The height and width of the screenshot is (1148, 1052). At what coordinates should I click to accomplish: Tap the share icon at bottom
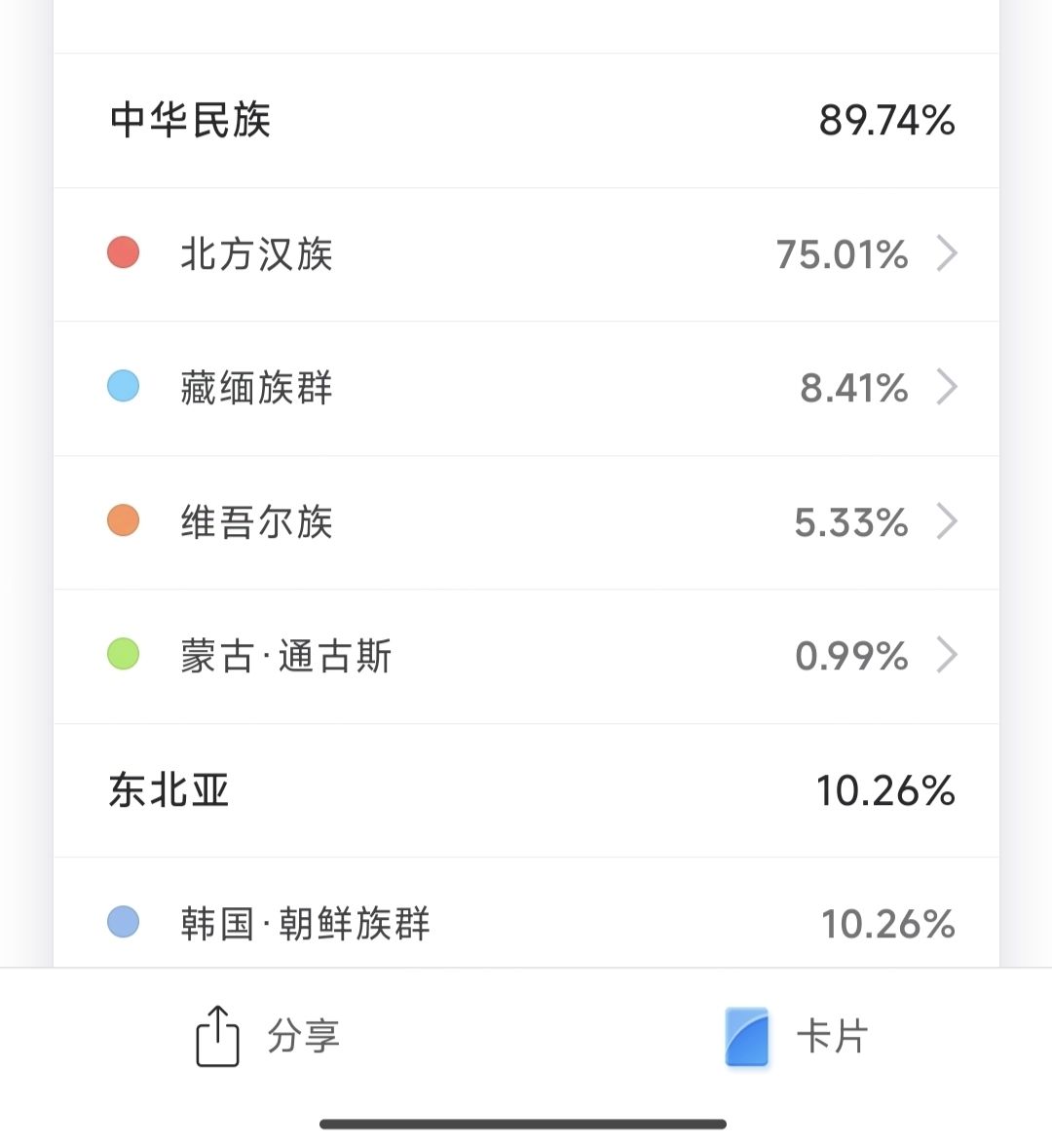217,1036
